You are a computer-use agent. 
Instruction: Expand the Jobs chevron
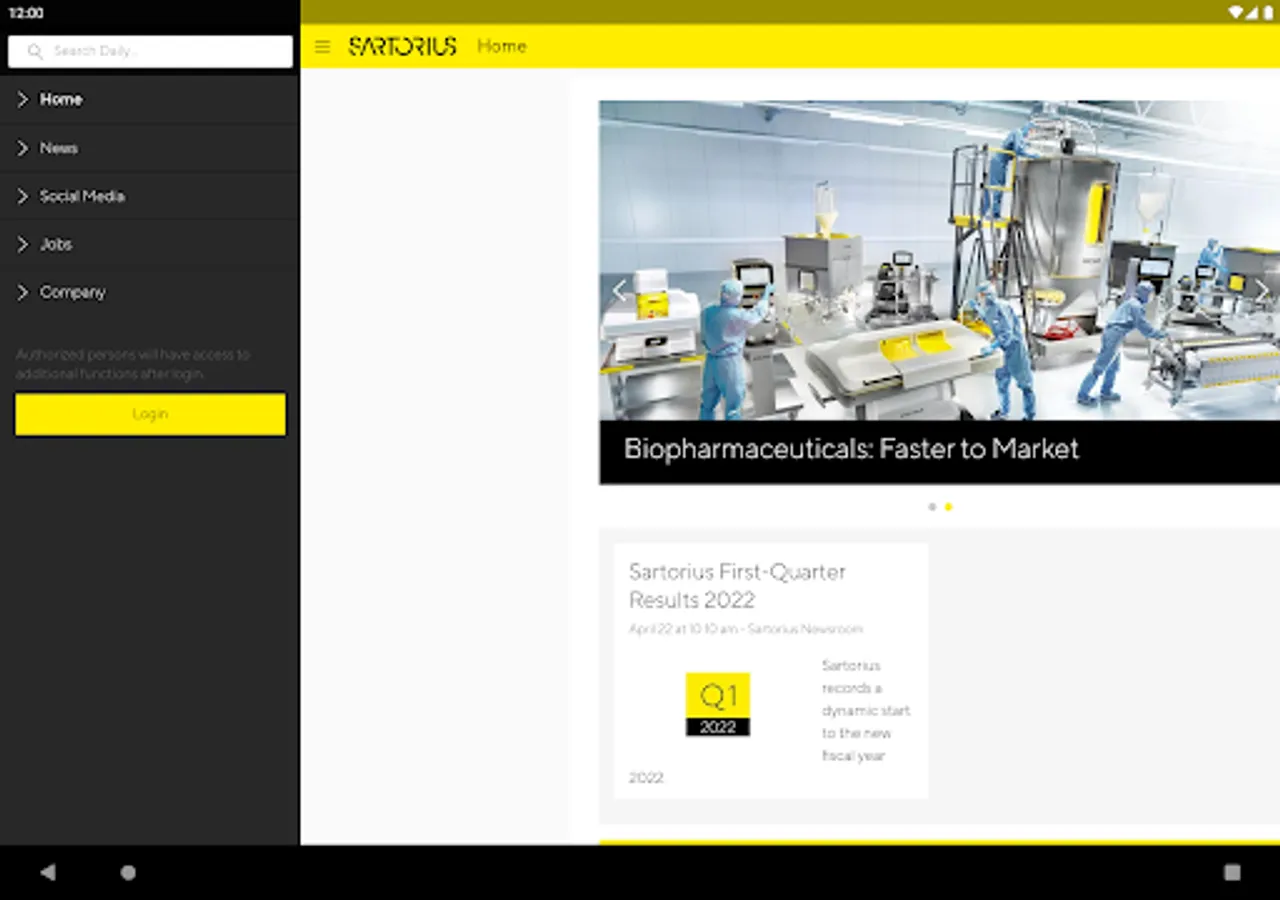point(23,244)
